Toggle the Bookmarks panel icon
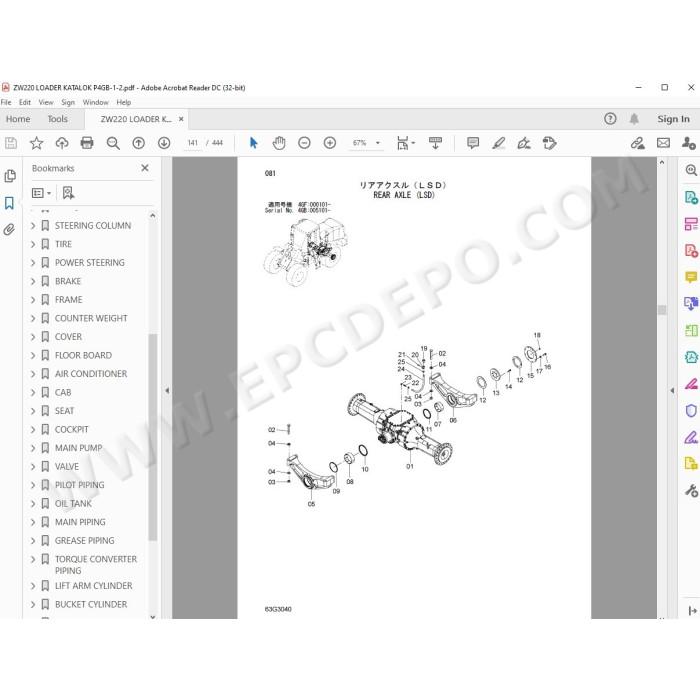The height and width of the screenshot is (700, 700). pyautogui.click(x=9, y=203)
